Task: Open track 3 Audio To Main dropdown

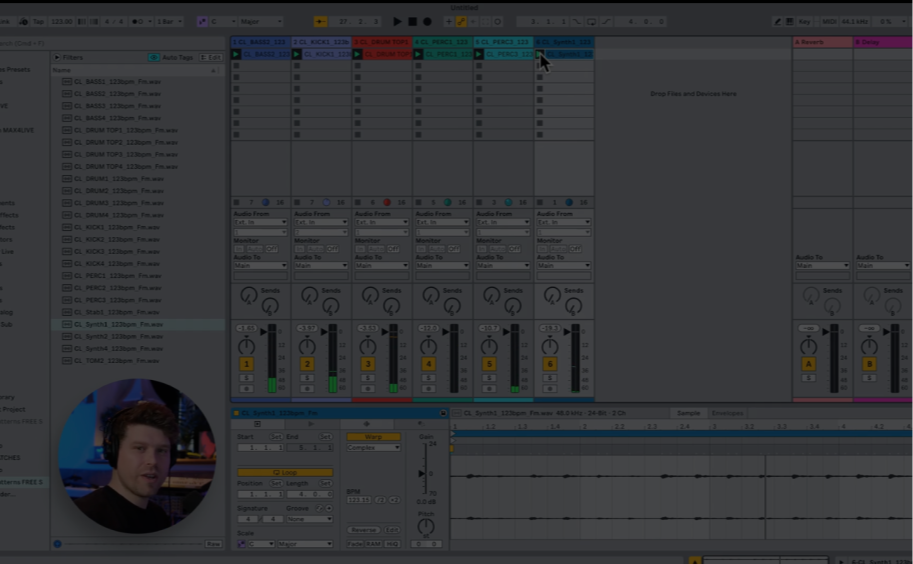Action: click(381, 265)
